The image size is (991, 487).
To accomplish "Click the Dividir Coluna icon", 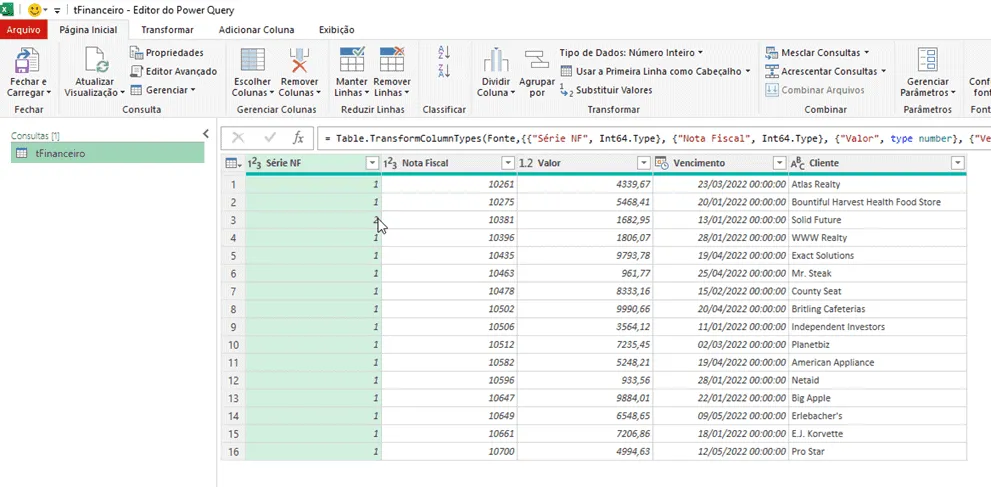I will click(x=496, y=60).
